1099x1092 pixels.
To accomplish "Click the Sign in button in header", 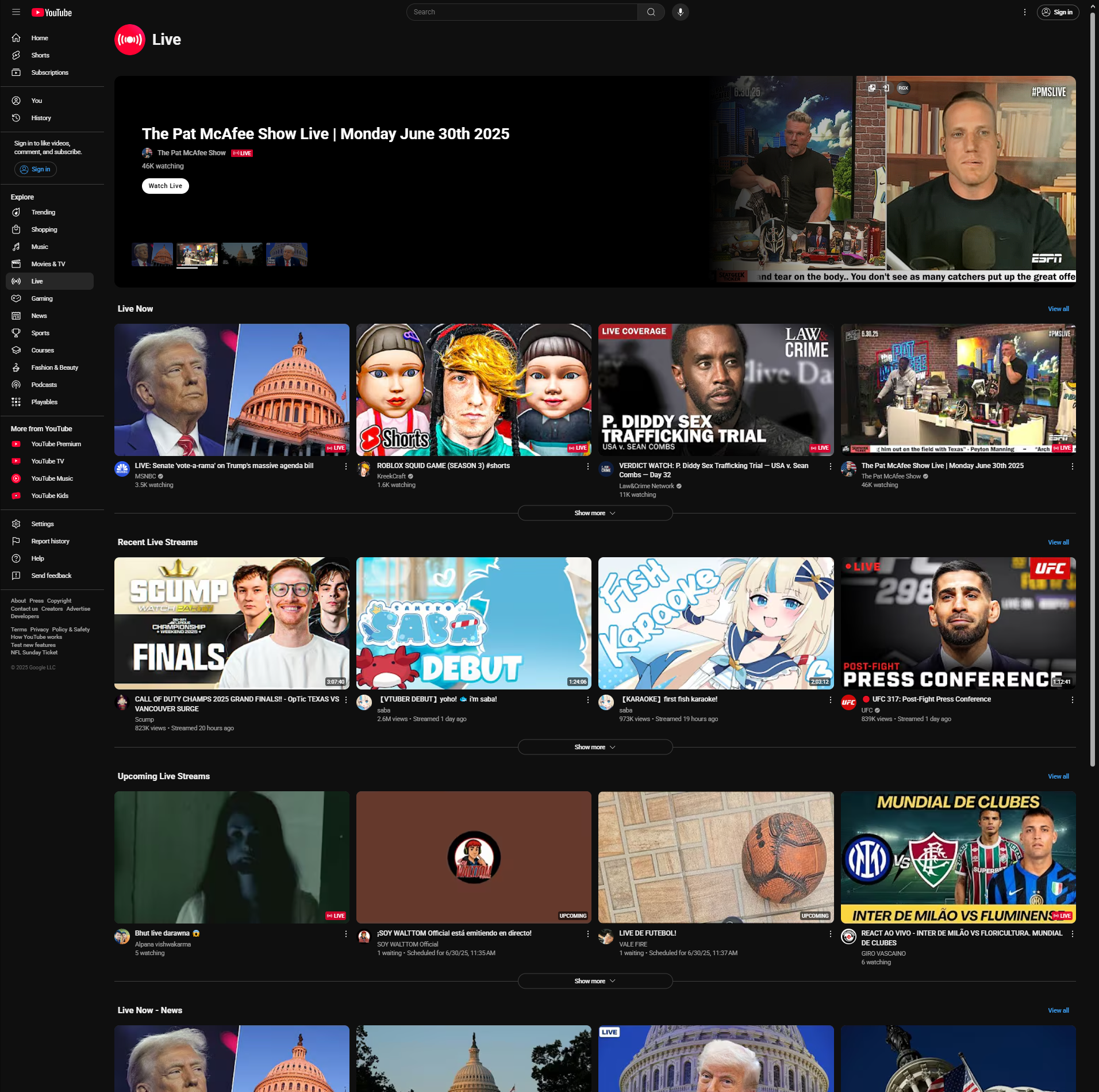I will [x=1058, y=12].
